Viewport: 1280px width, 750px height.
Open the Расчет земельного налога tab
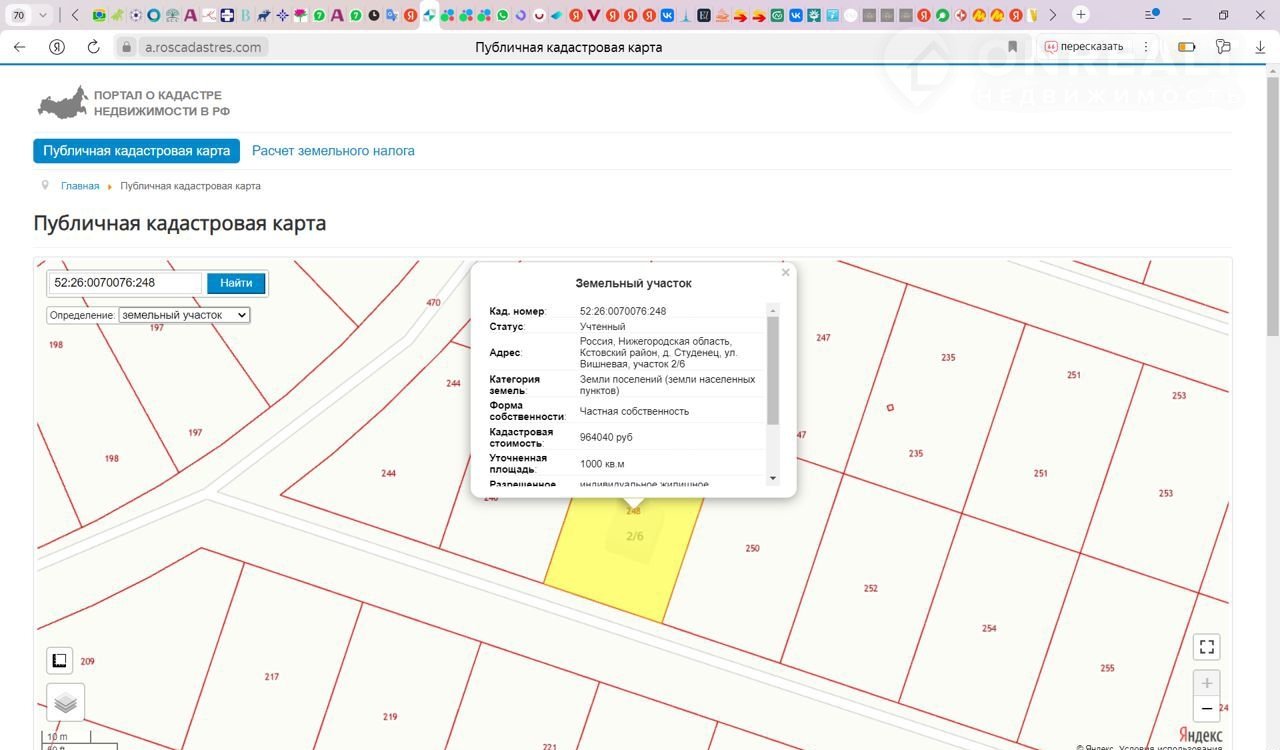point(333,151)
